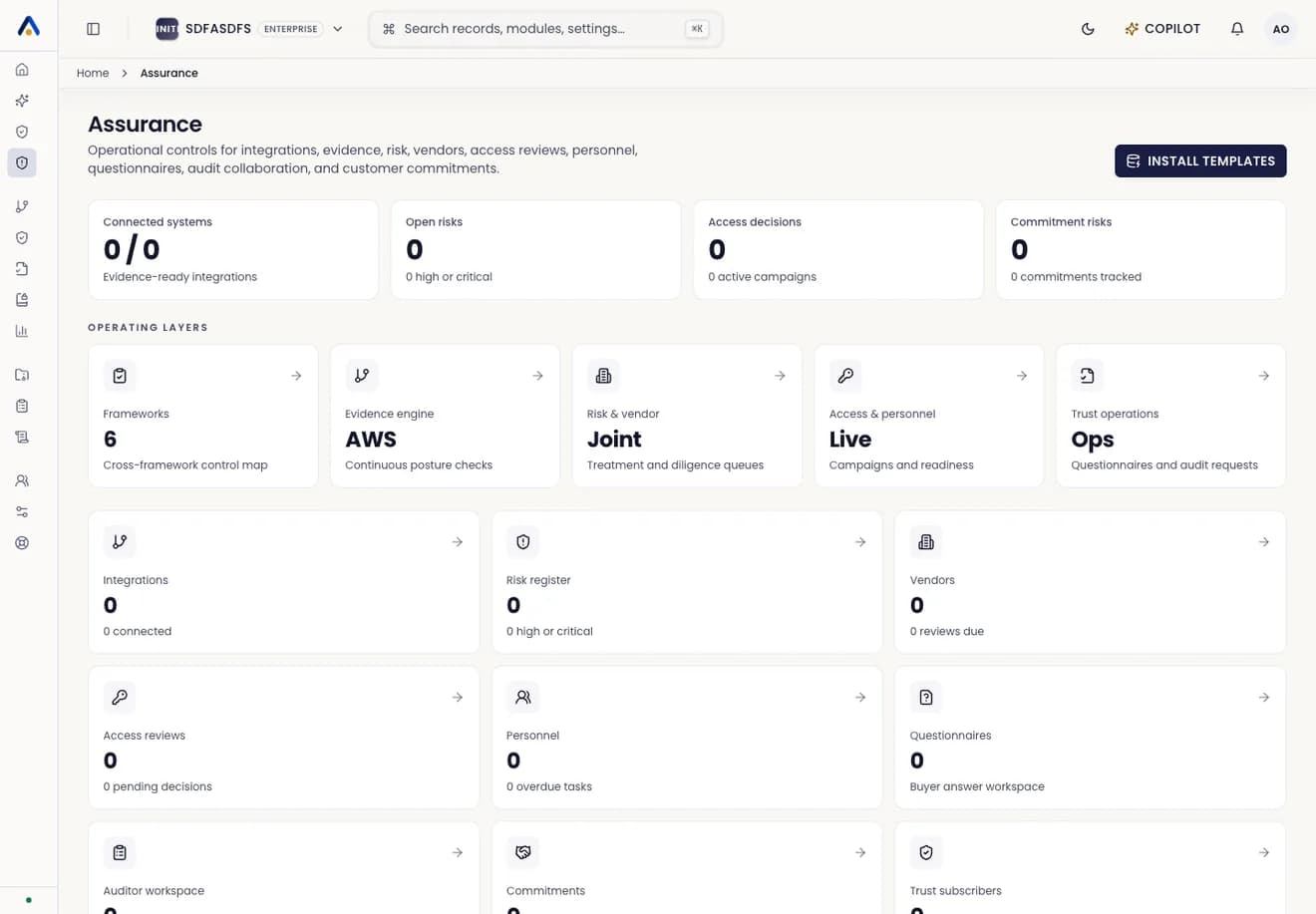Click the Frameworks card clipboard icon
This screenshot has height=914, width=1316.
[x=120, y=376]
